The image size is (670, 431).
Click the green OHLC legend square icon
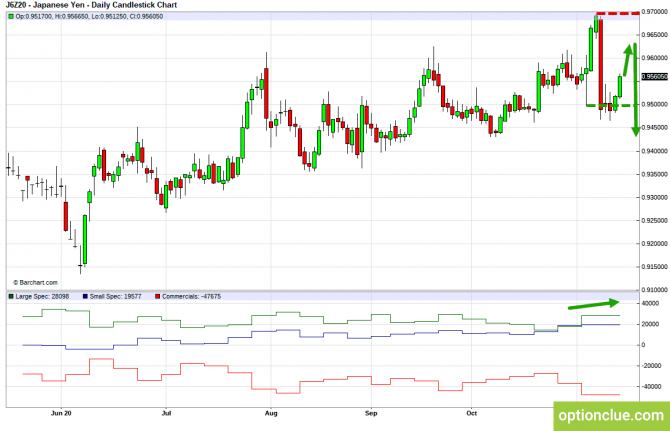(x=11, y=16)
